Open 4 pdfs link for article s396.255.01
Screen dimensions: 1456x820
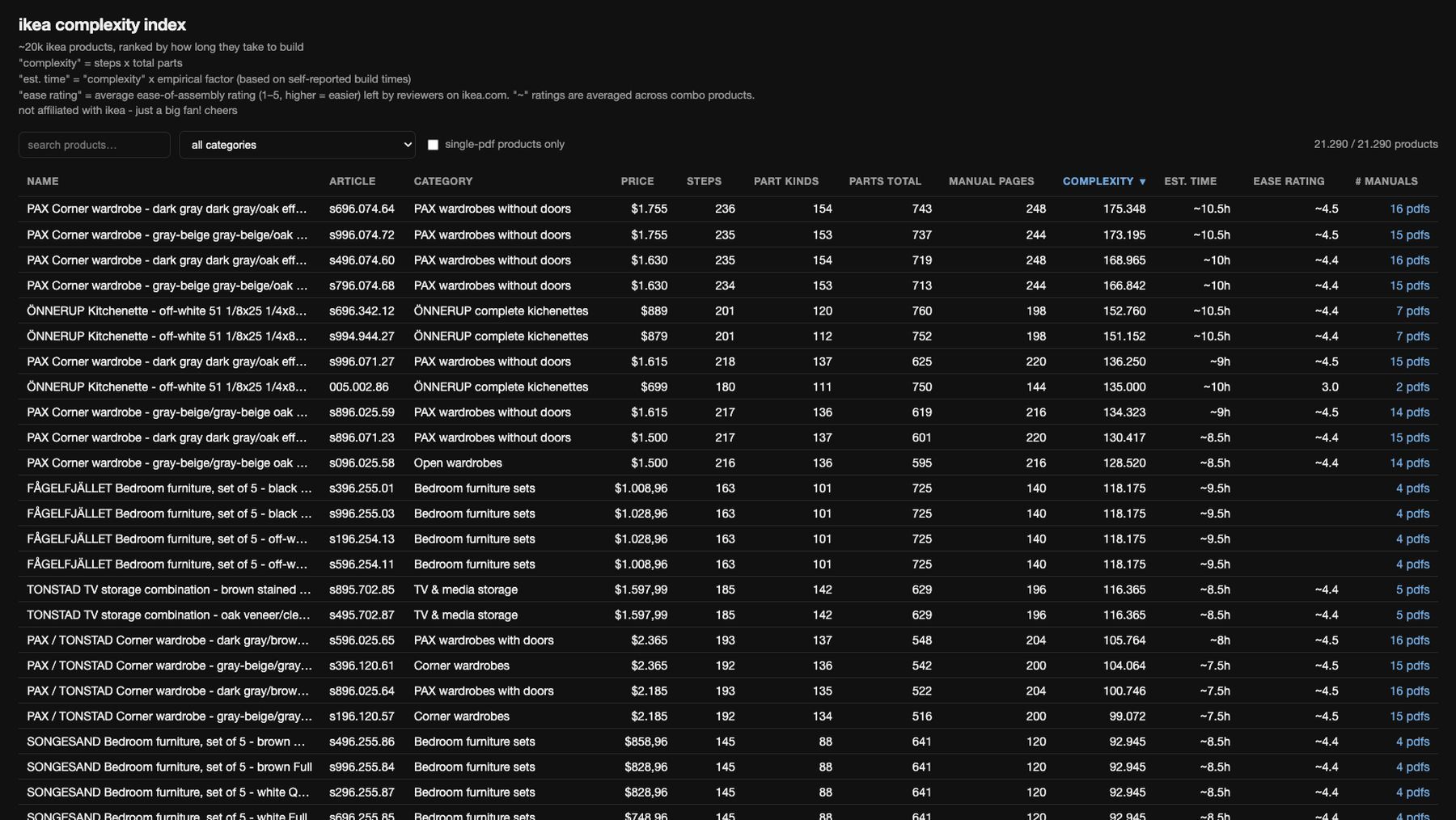click(x=1412, y=488)
